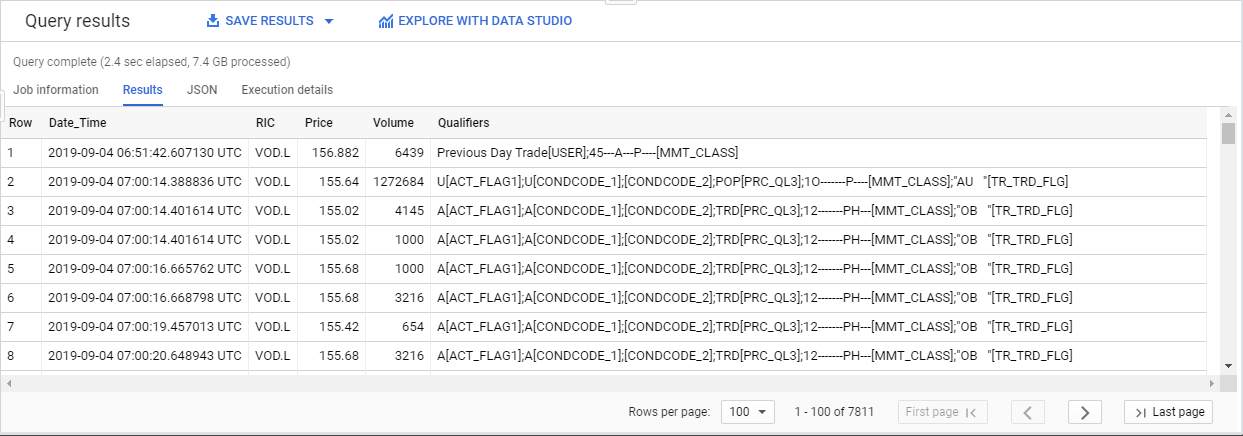Click the Save Results download icon
The width and height of the screenshot is (1243, 436).
[212, 21]
